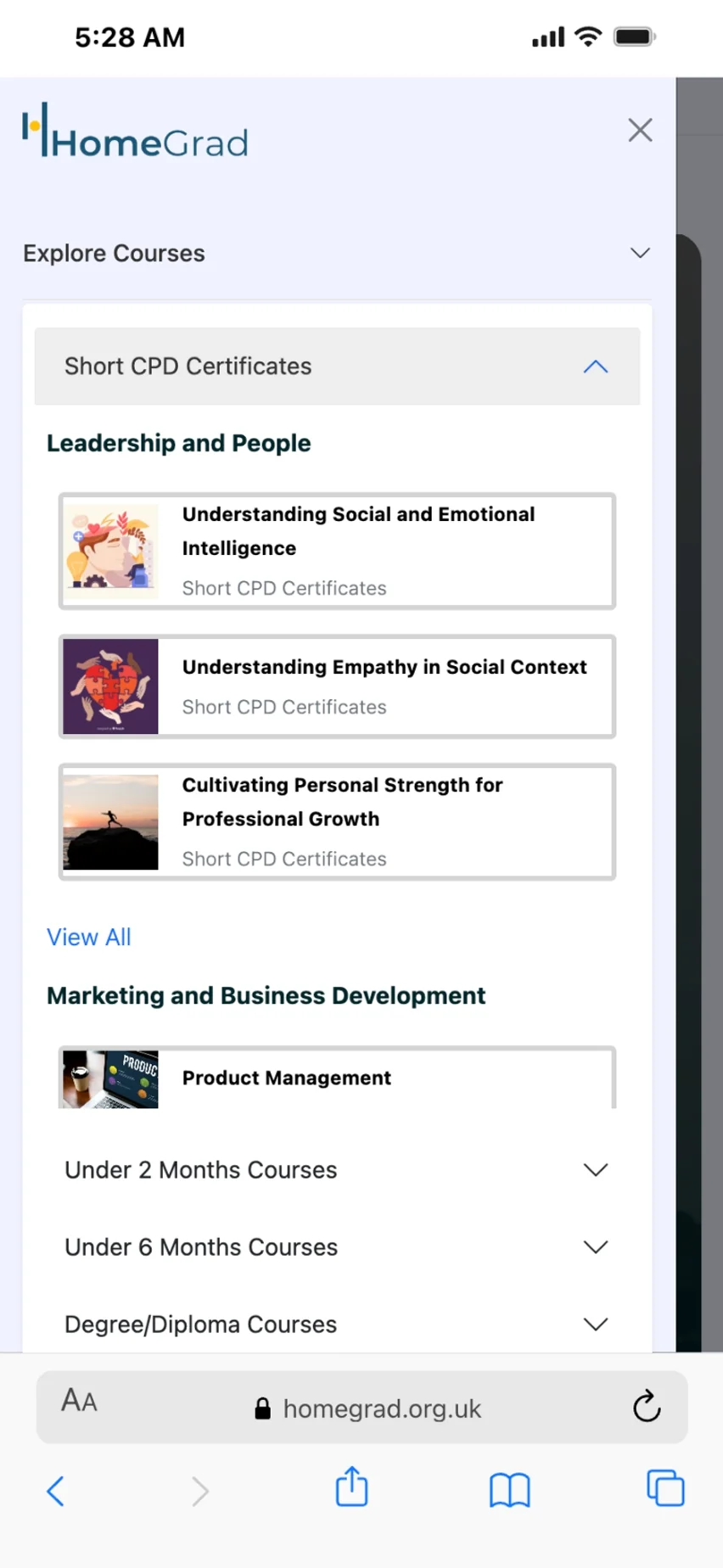The width and height of the screenshot is (723, 1568).
Task: Collapse the Short CPD Certificates section
Action: tap(595, 367)
